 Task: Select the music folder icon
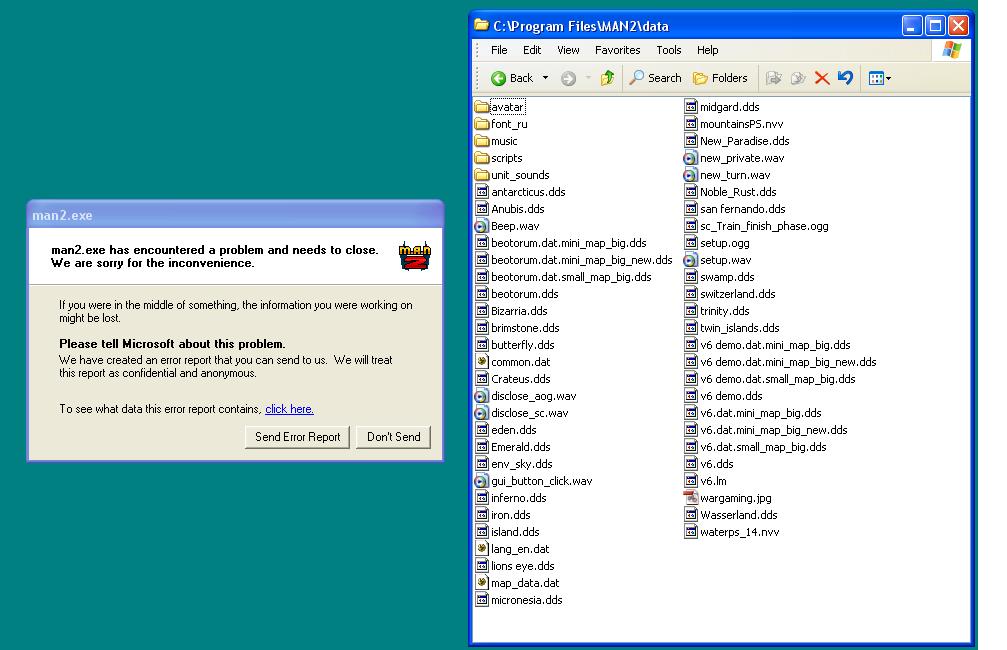tap(482, 141)
